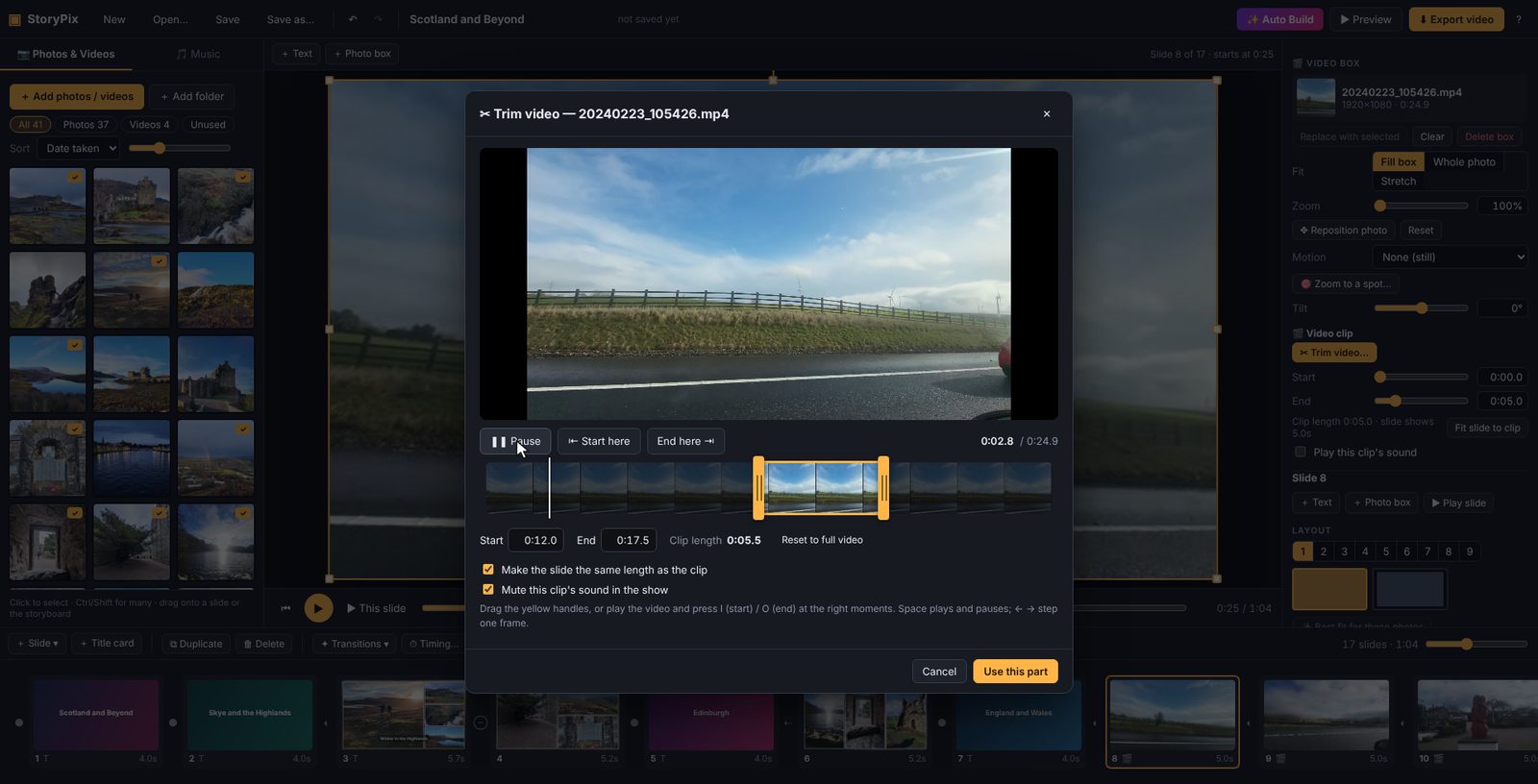Click Trim video... in Video clip section
The height and width of the screenshot is (784, 1538).
(1334, 353)
